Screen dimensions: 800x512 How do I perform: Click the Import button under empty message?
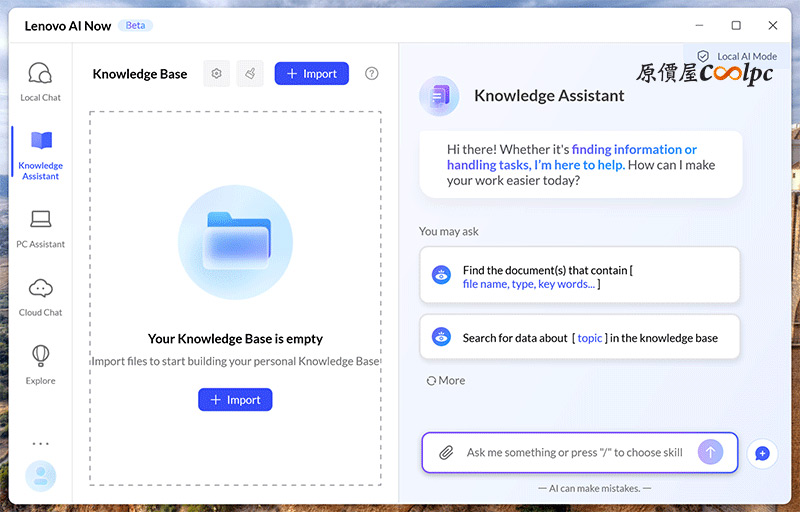(235, 400)
